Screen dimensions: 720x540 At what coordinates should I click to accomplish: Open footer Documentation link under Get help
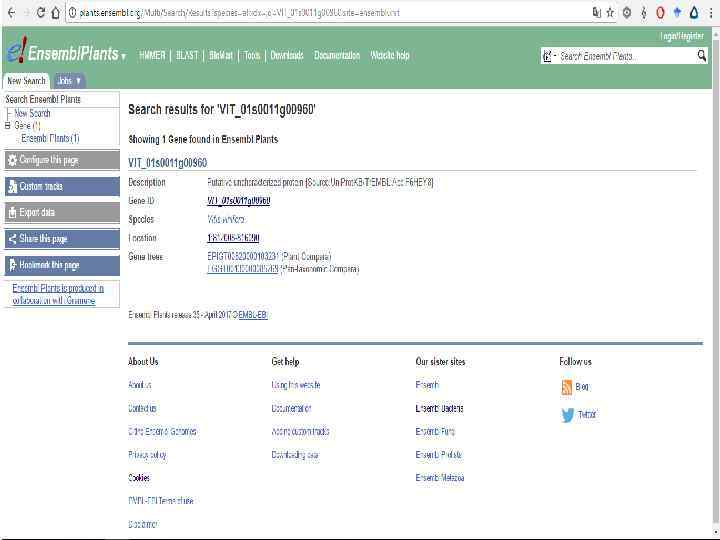[x=291, y=408]
